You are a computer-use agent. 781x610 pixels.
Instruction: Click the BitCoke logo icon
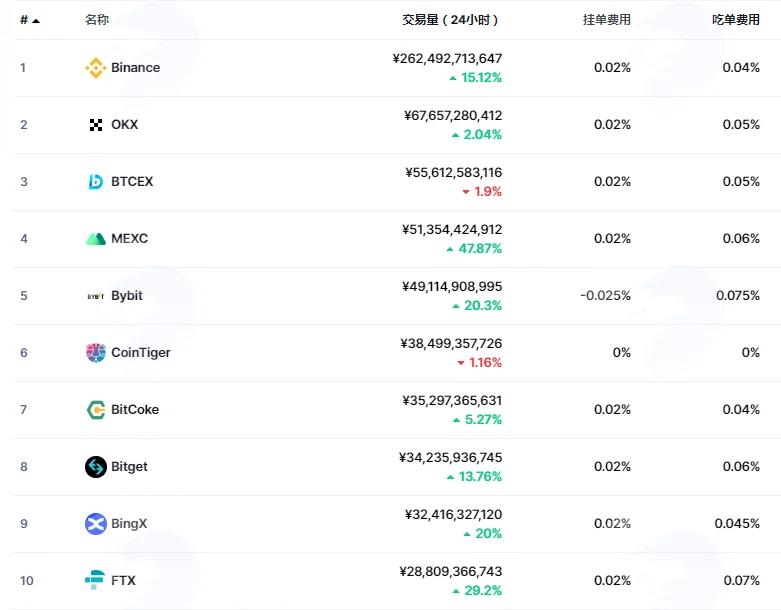96,410
